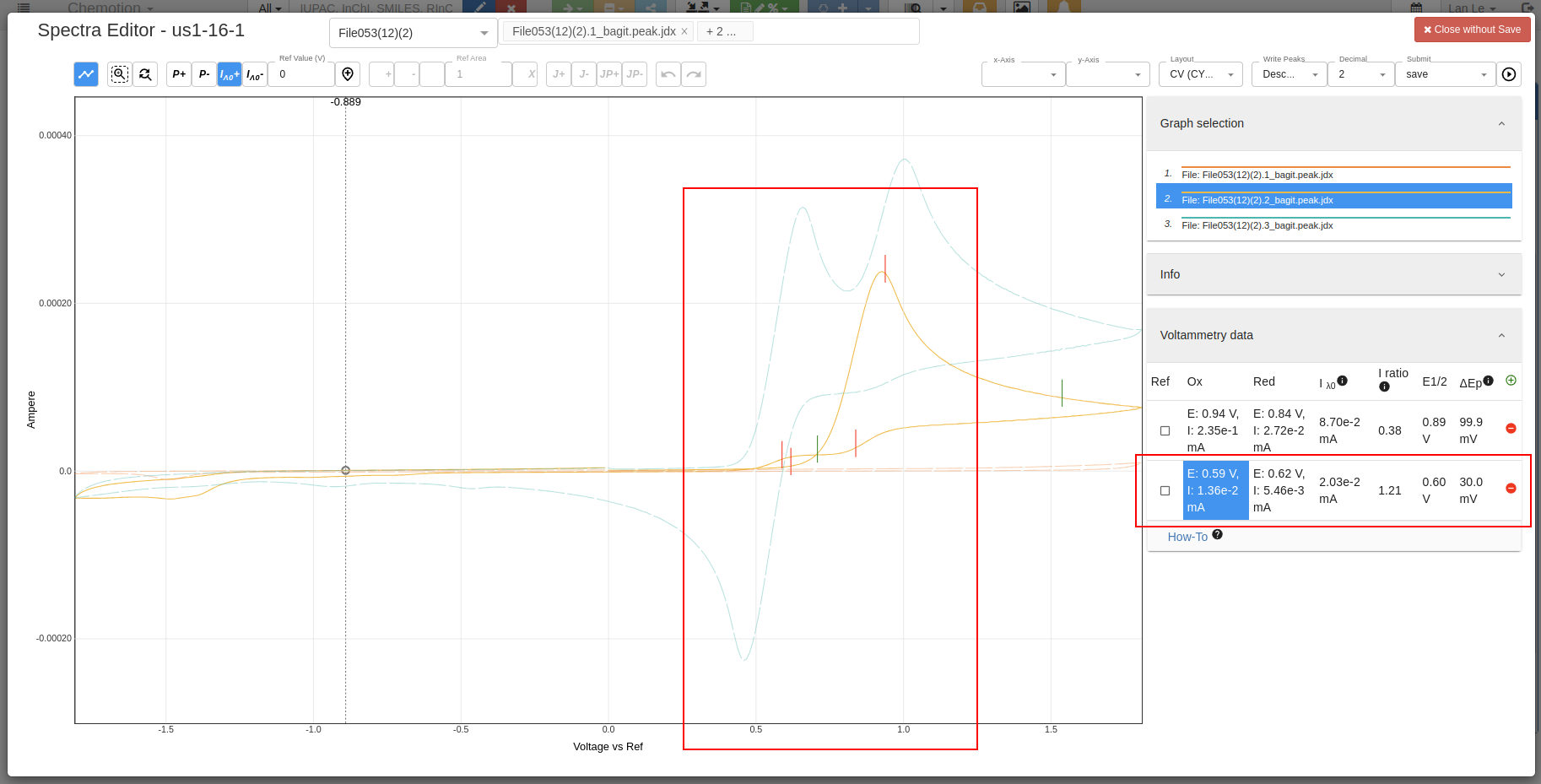Reset the chart zoom with the refresh icon

coord(144,74)
